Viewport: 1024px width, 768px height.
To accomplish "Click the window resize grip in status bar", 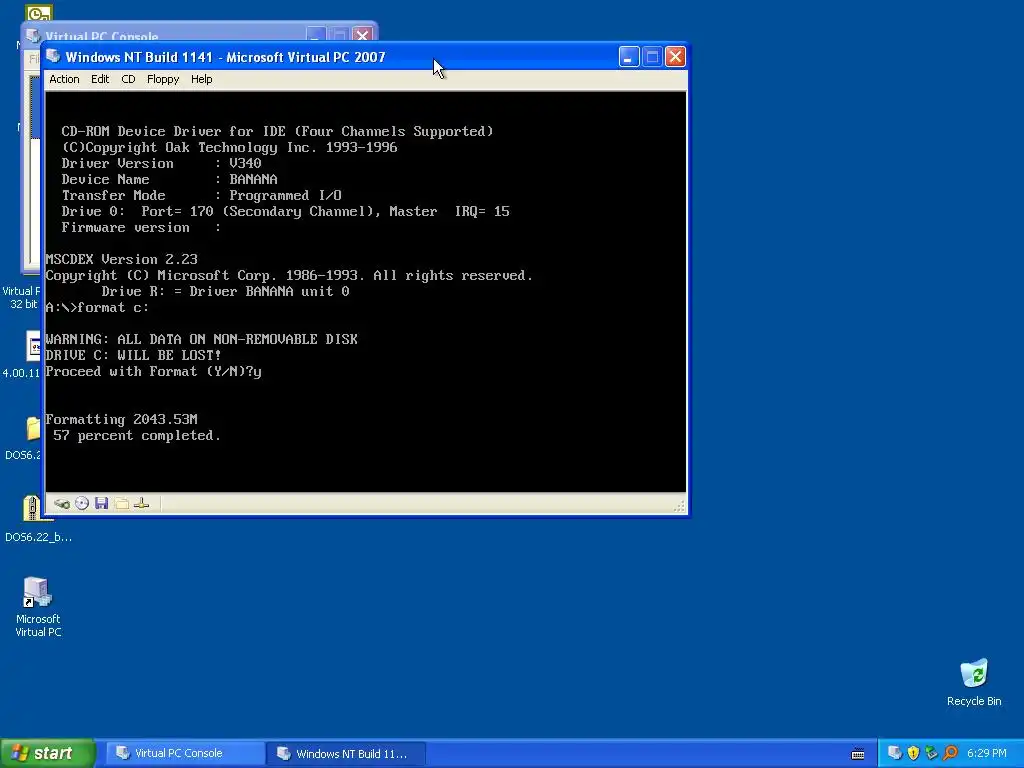I will 679,506.
